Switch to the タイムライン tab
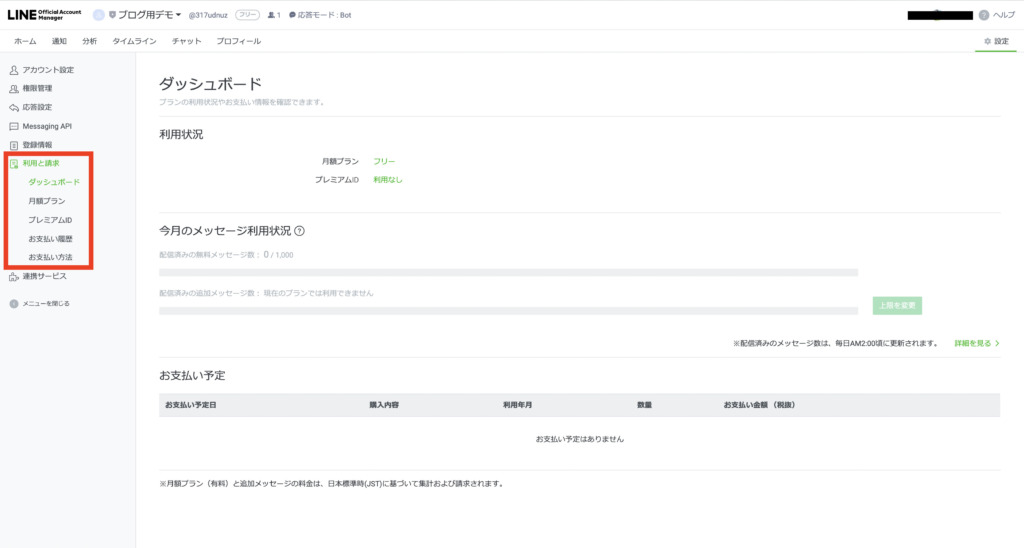This screenshot has height=548, width=1024. 133,41
